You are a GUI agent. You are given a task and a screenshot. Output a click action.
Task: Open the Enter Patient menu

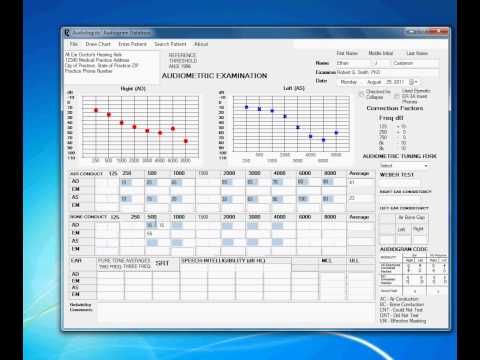pos(132,44)
